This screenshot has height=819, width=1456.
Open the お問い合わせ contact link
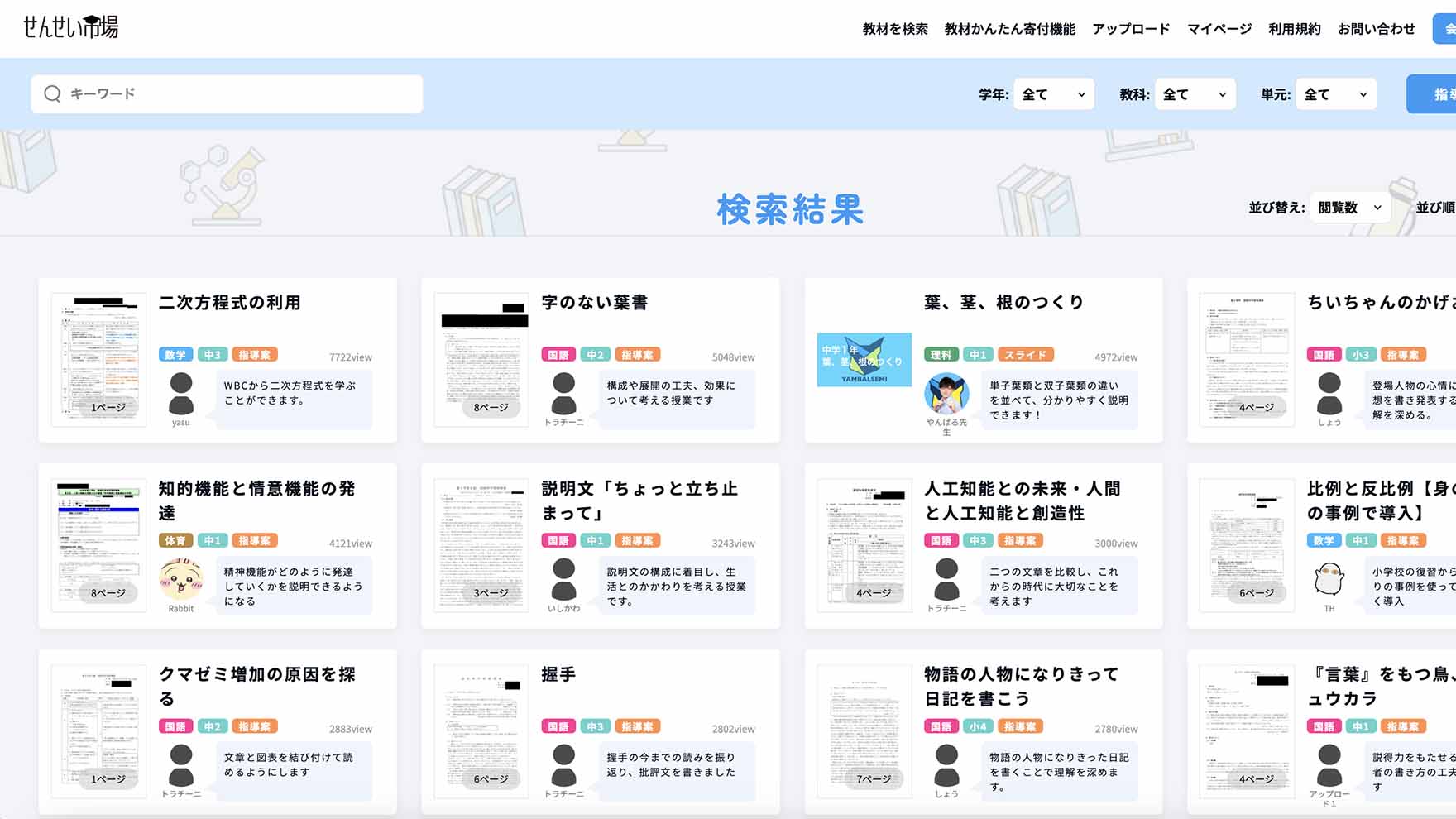[1376, 29]
